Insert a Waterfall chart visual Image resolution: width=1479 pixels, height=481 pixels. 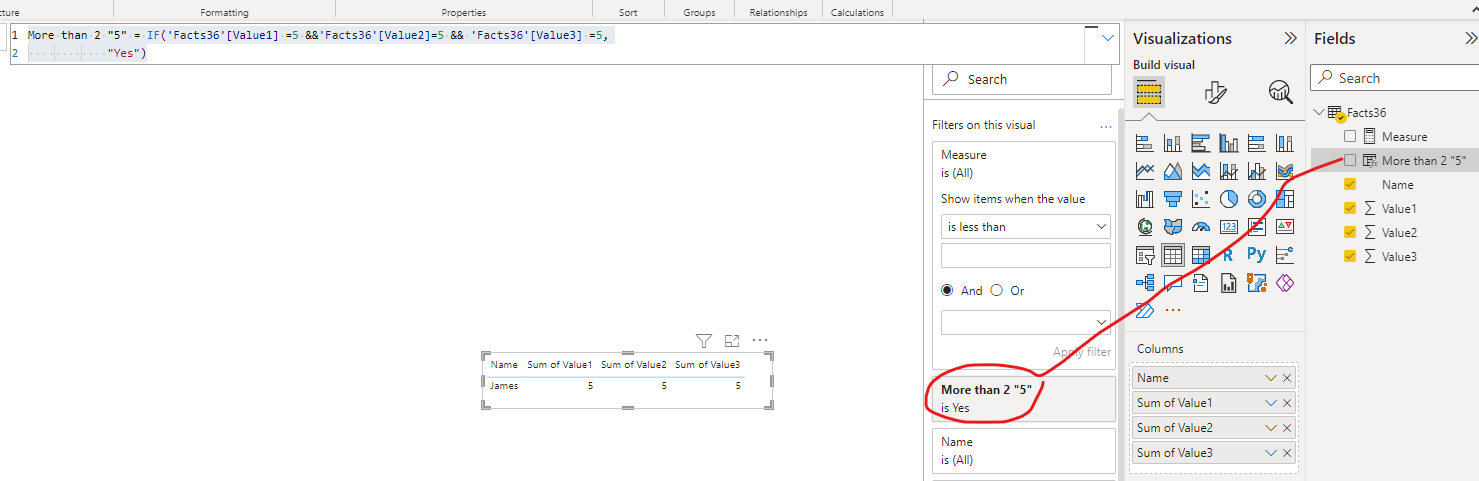(1145, 199)
